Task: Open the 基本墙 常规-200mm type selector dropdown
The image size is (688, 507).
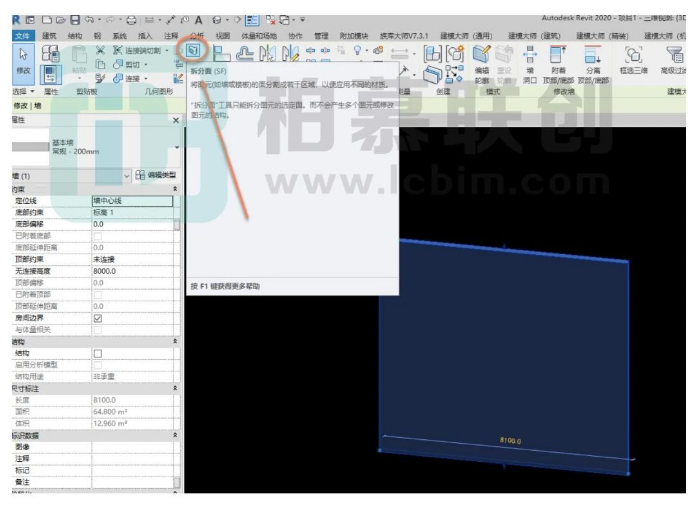Action: pyautogui.click(x=177, y=147)
